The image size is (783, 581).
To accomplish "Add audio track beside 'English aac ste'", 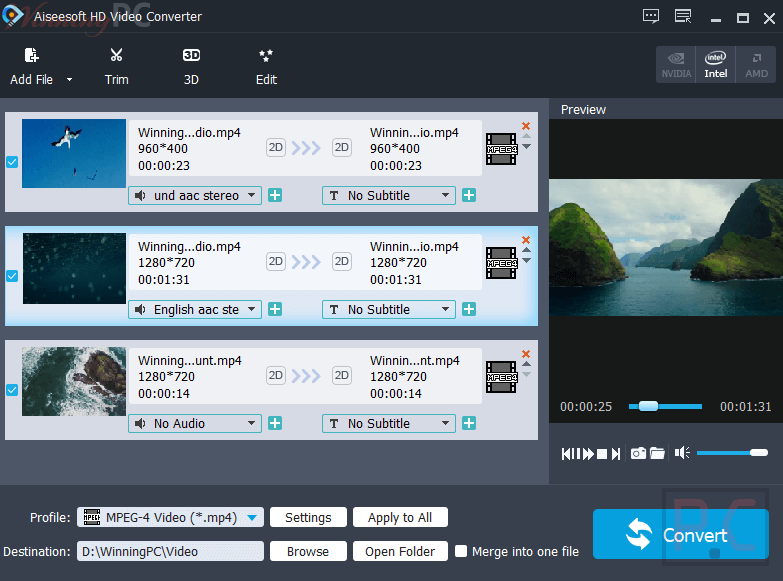I will pyautogui.click(x=275, y=309).
